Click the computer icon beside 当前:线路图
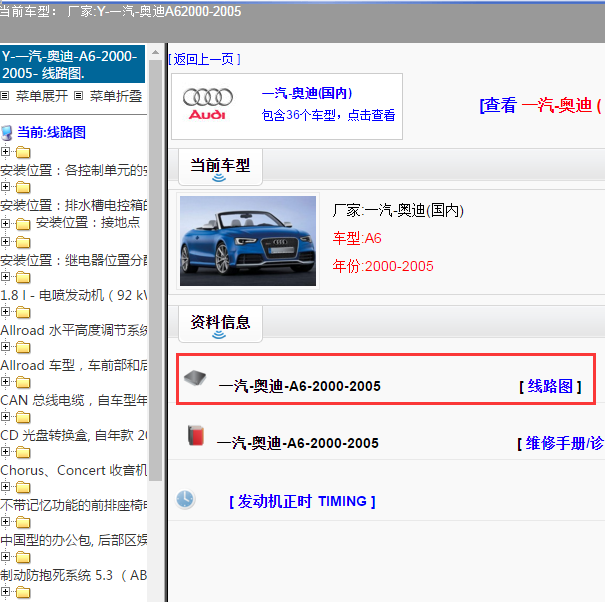The width and height of the screenshot is (605, 602). click(7, 133)
